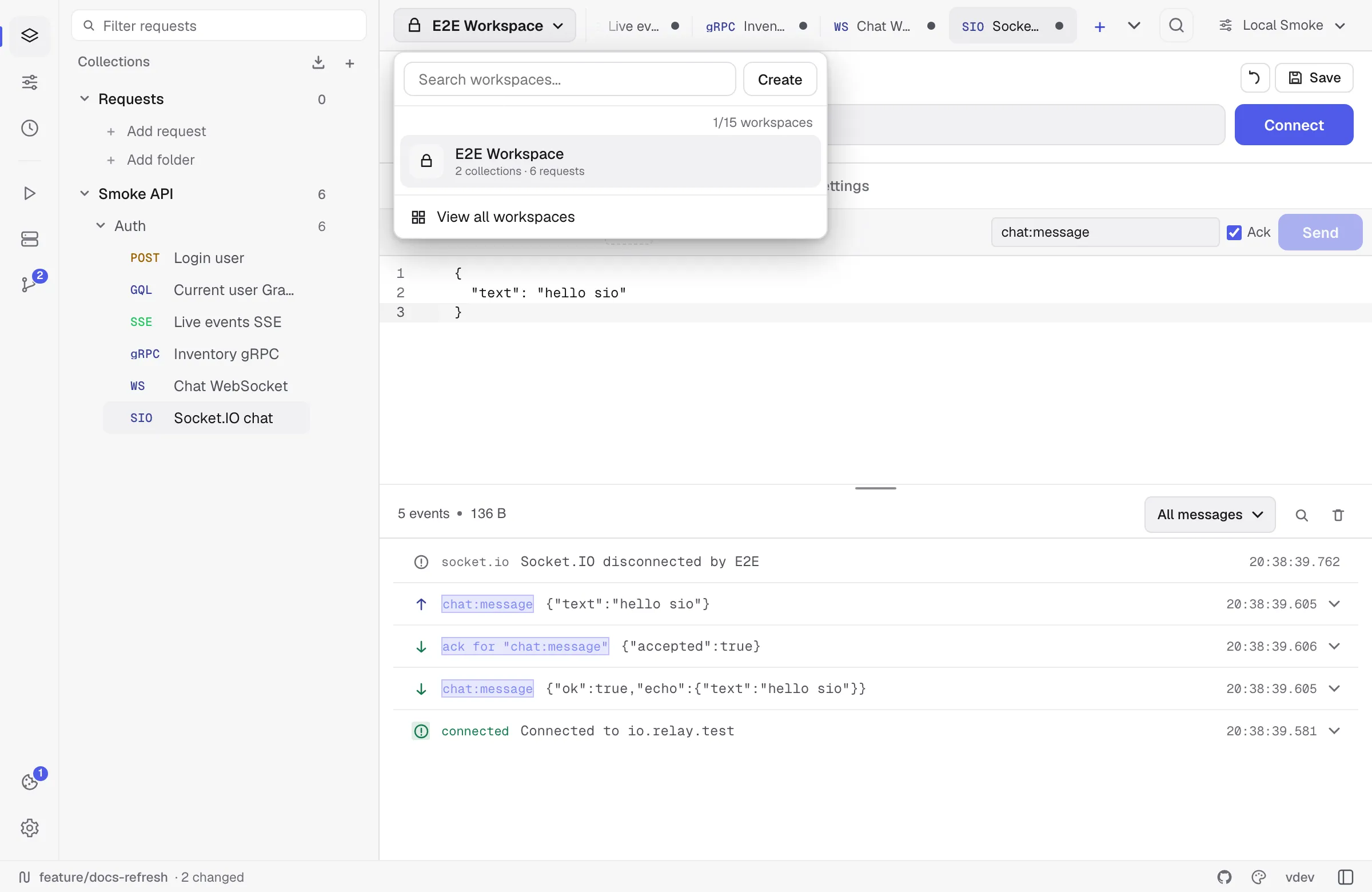The image size is (1372, 892).
Task: Open the GitHub icon in status bar
Action: [1224, 877]
